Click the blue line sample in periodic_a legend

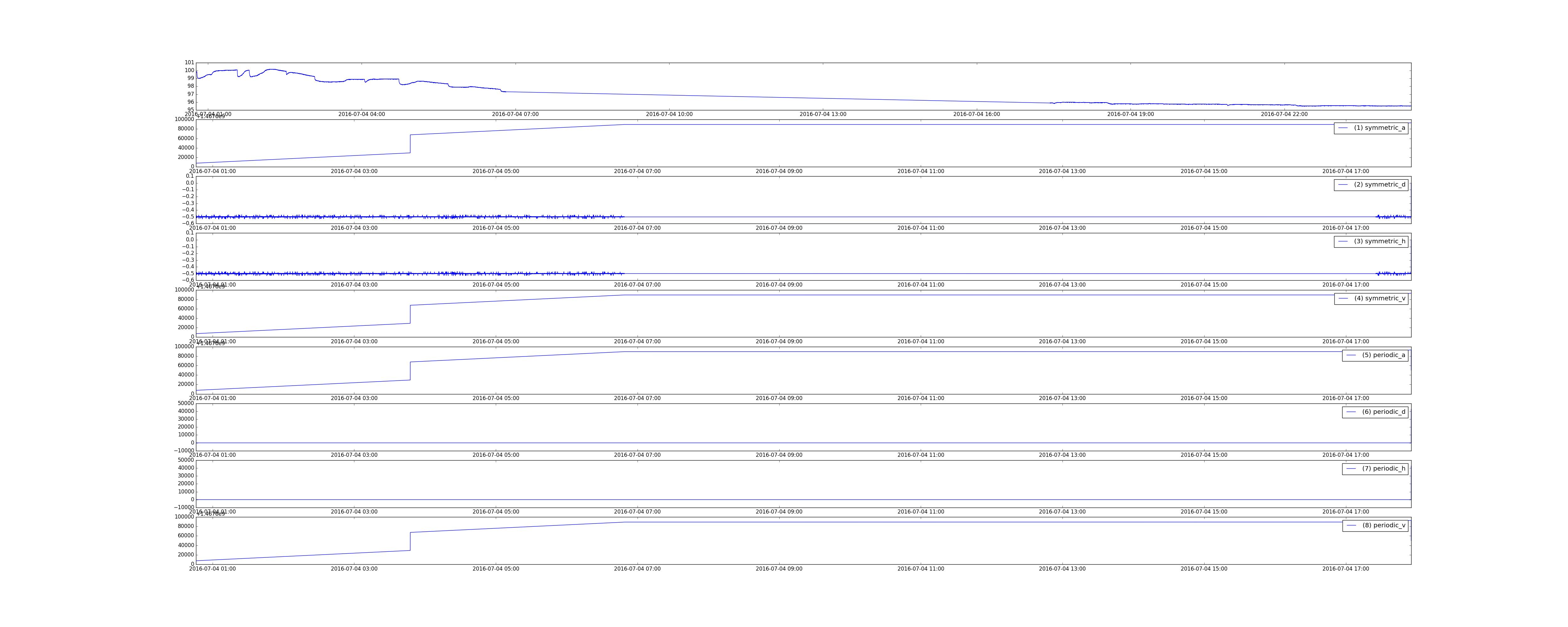pos(1351,356)
